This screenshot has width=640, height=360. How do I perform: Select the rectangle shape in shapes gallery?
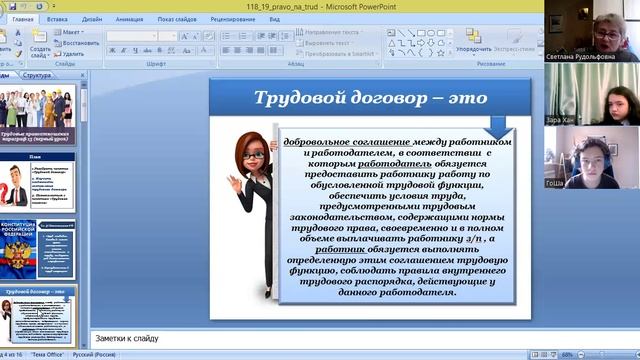[x=421, y=33]
